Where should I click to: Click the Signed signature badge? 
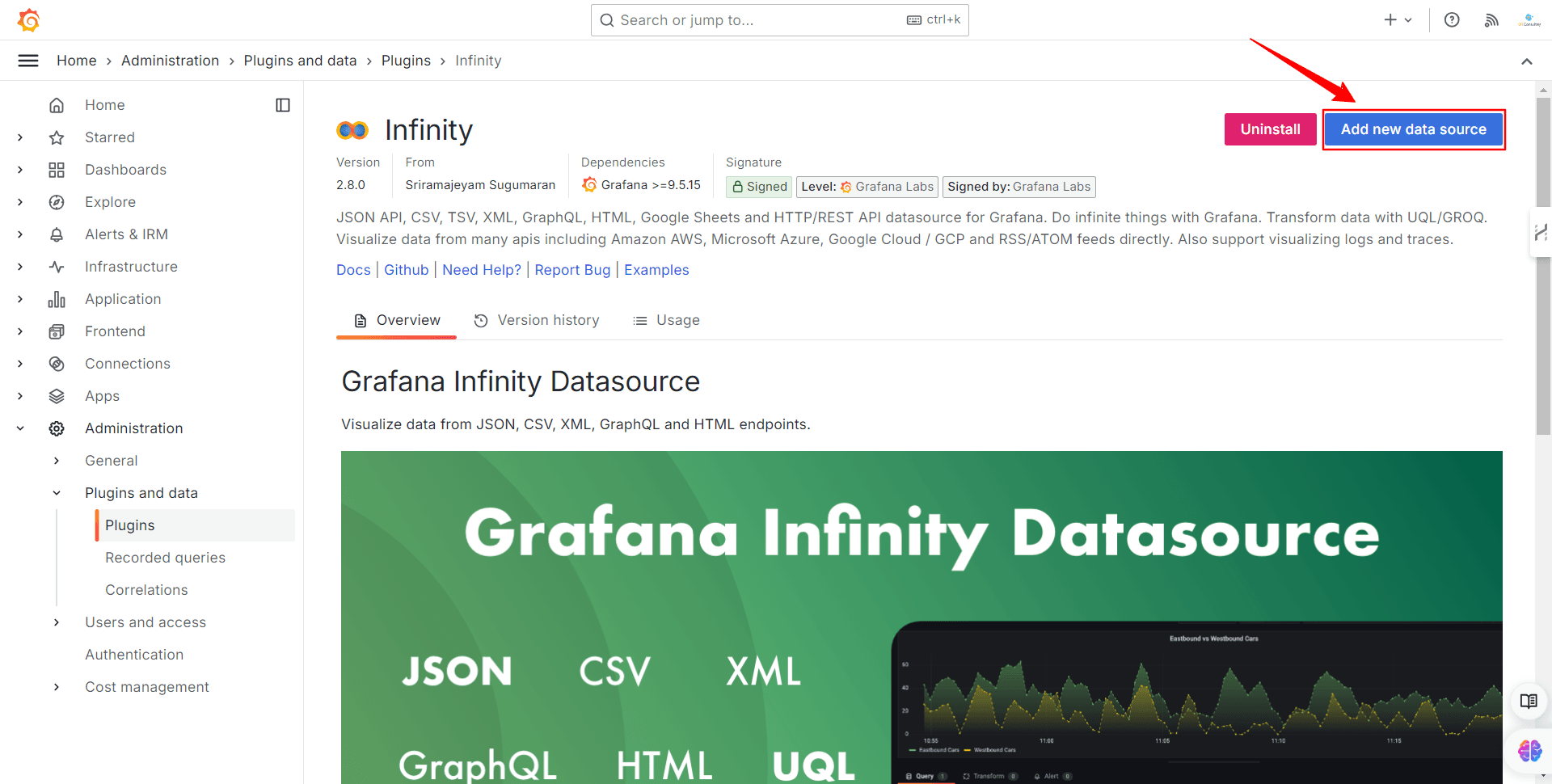tap(759, 187)
